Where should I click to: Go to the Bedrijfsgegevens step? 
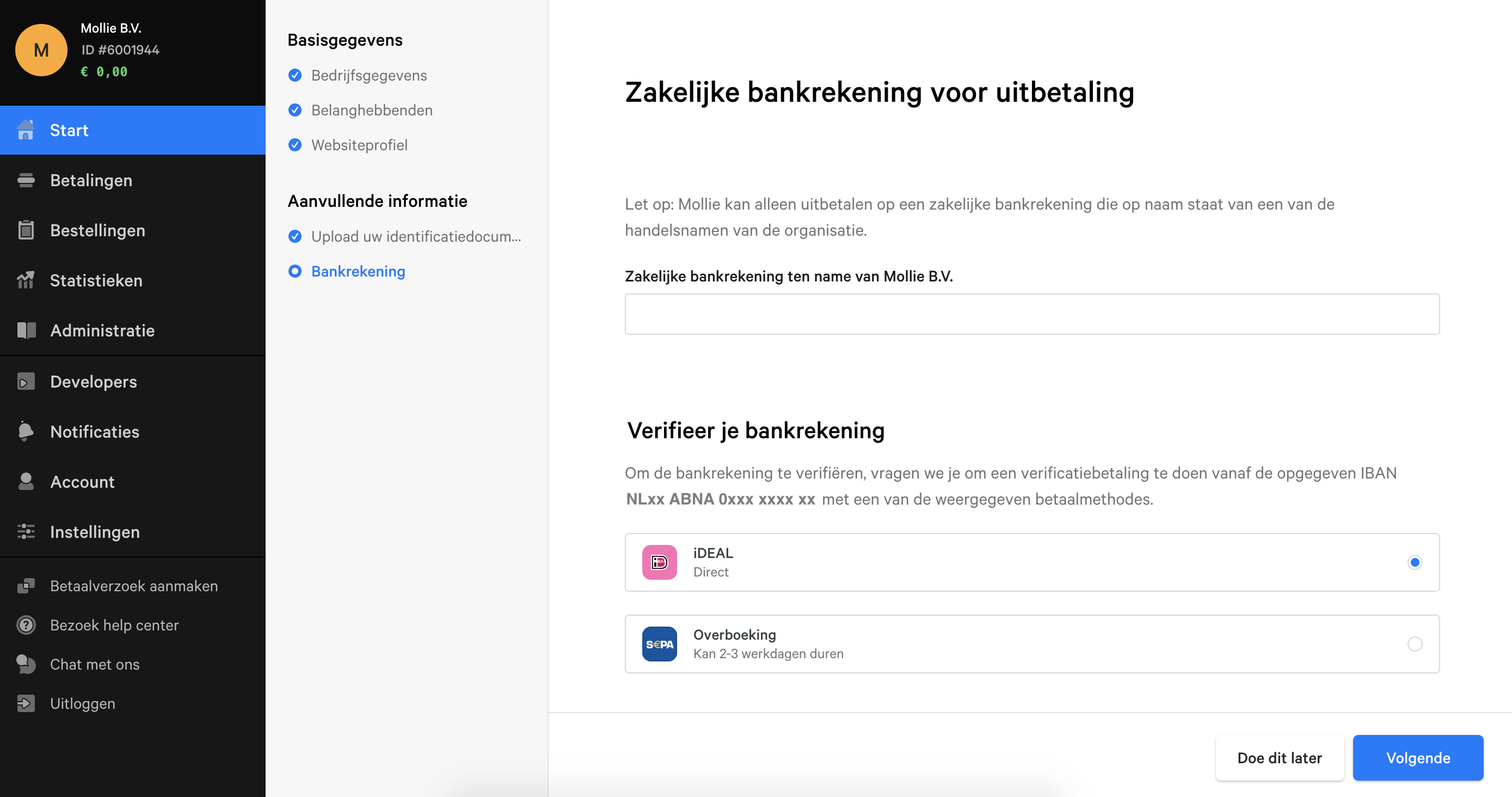(368, 75)
